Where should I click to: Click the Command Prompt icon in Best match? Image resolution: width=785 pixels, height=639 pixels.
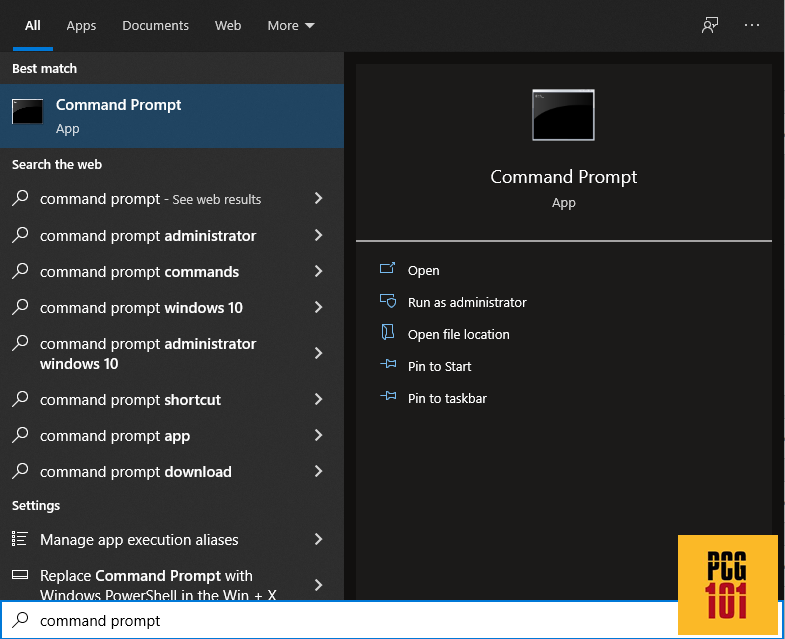pyautogui.click(x=28, y=111)
